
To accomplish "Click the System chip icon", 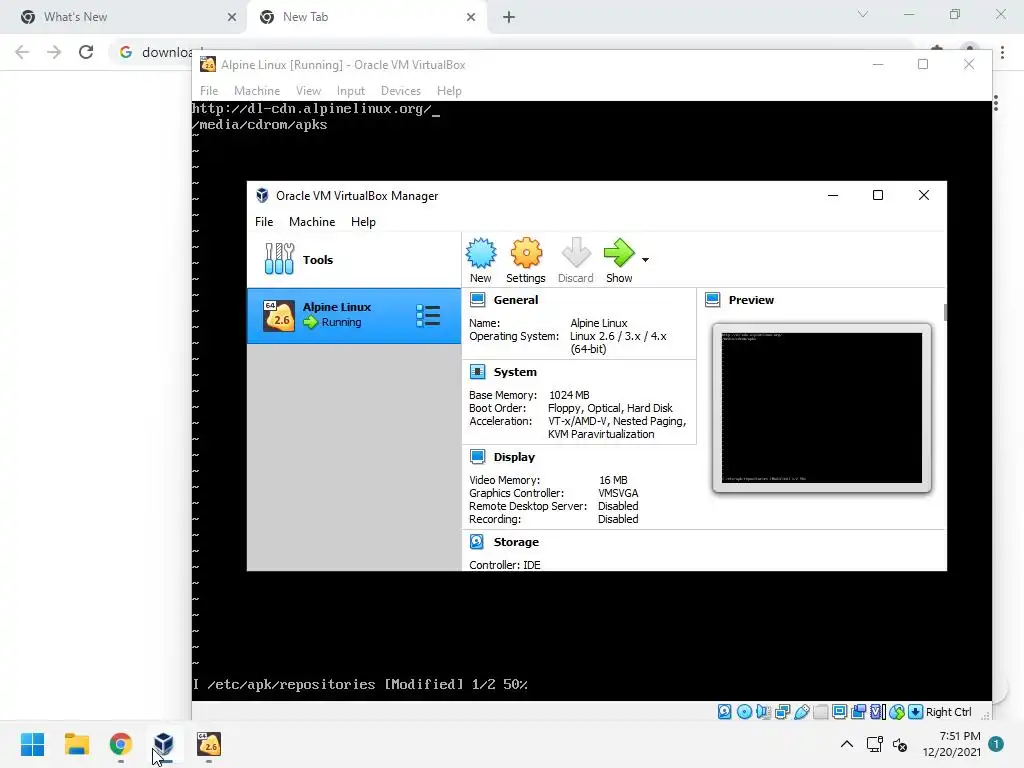I will 477,372.
